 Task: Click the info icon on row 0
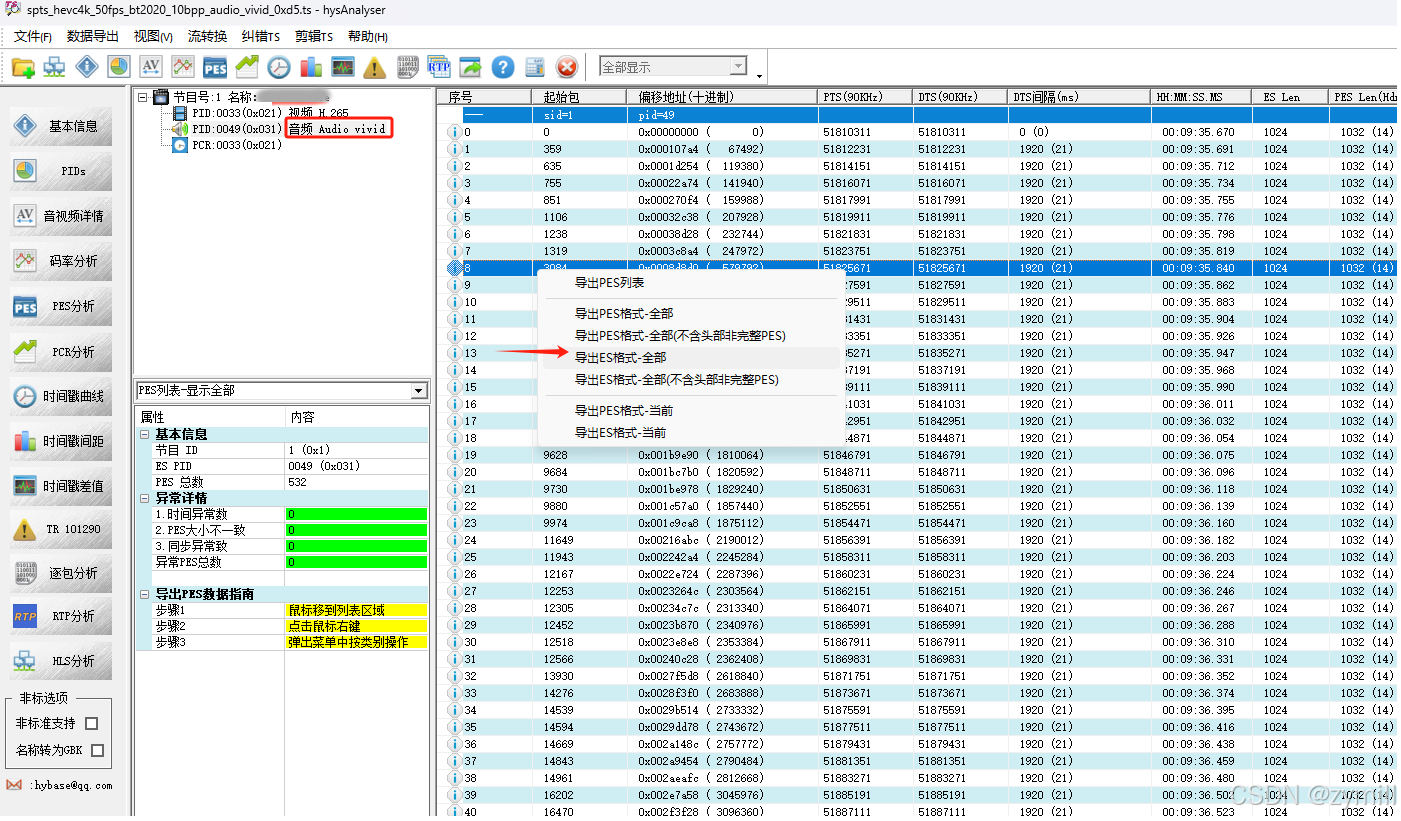point(453,132)
